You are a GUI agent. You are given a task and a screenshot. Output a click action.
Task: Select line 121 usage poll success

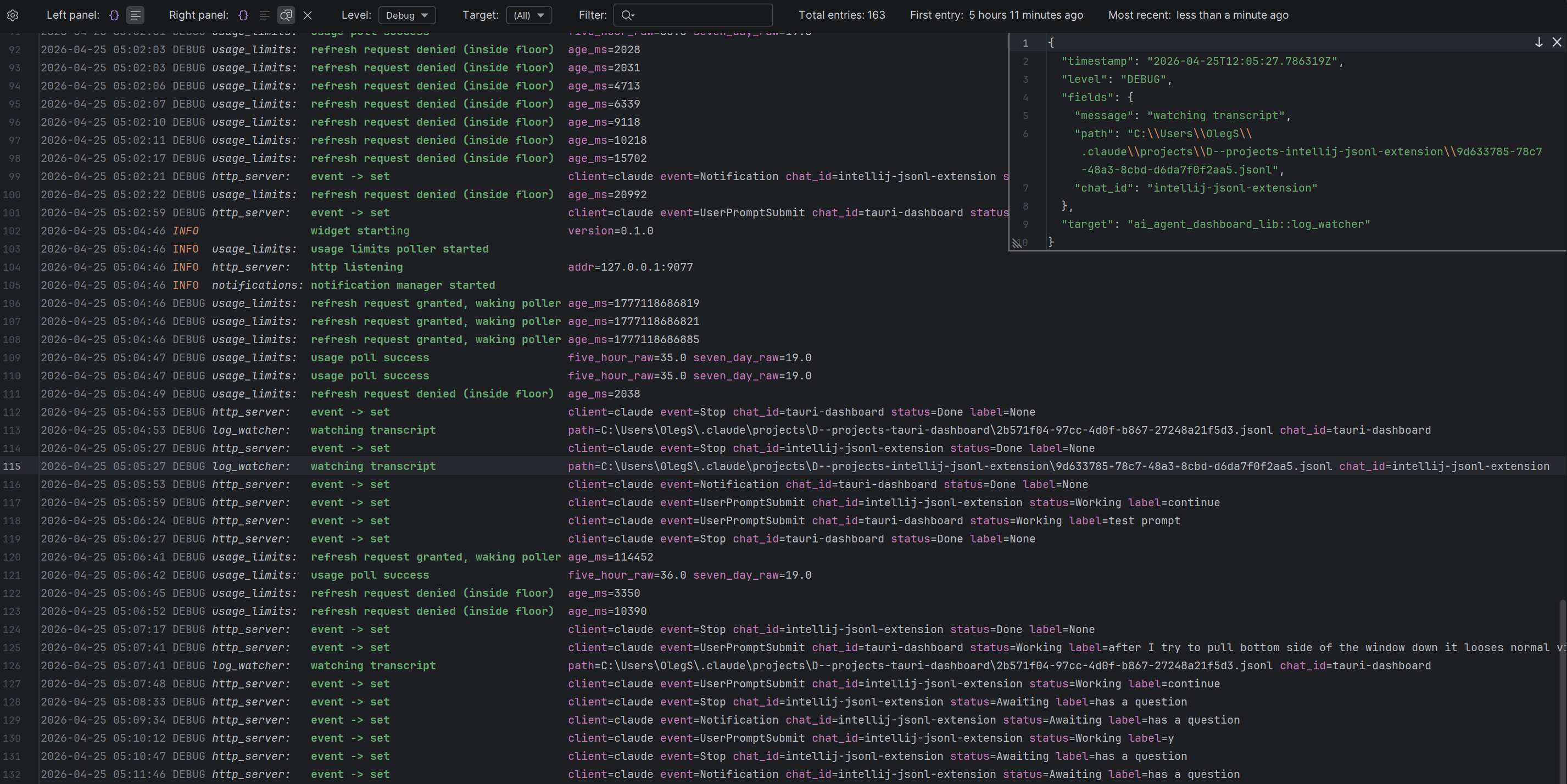(370, 575)
